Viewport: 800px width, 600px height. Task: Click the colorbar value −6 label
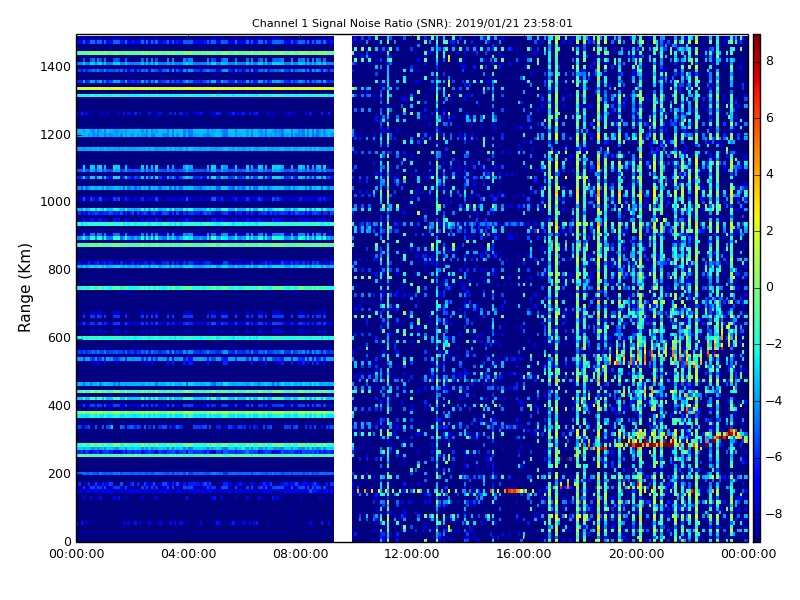(774, 457)
